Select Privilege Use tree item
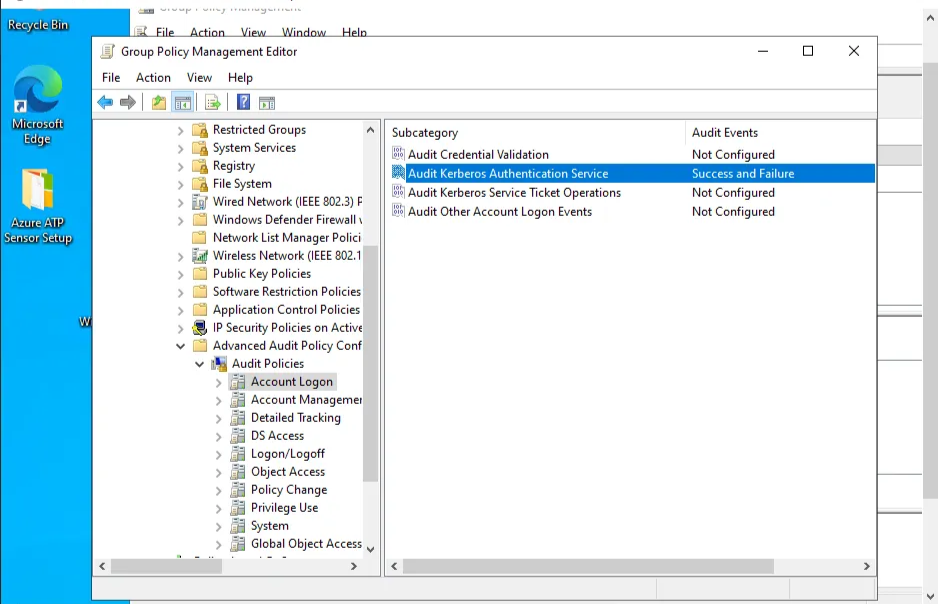This screenshot has height=604, width=938. click(x=284, y=507)
